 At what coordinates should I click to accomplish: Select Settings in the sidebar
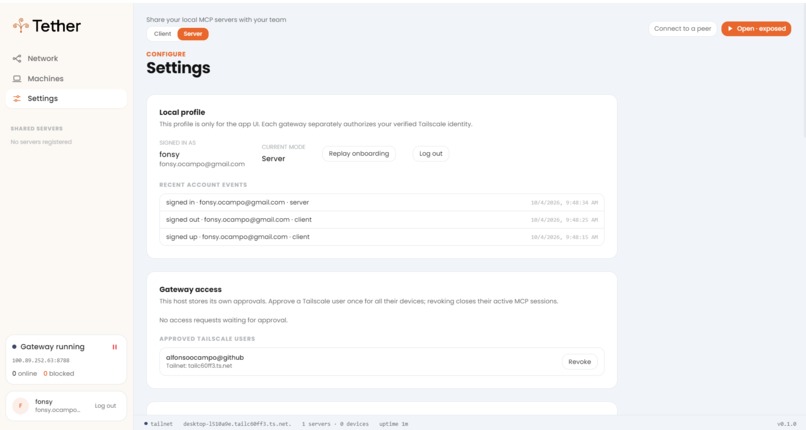pyautogui.click(x=66, y=99)
